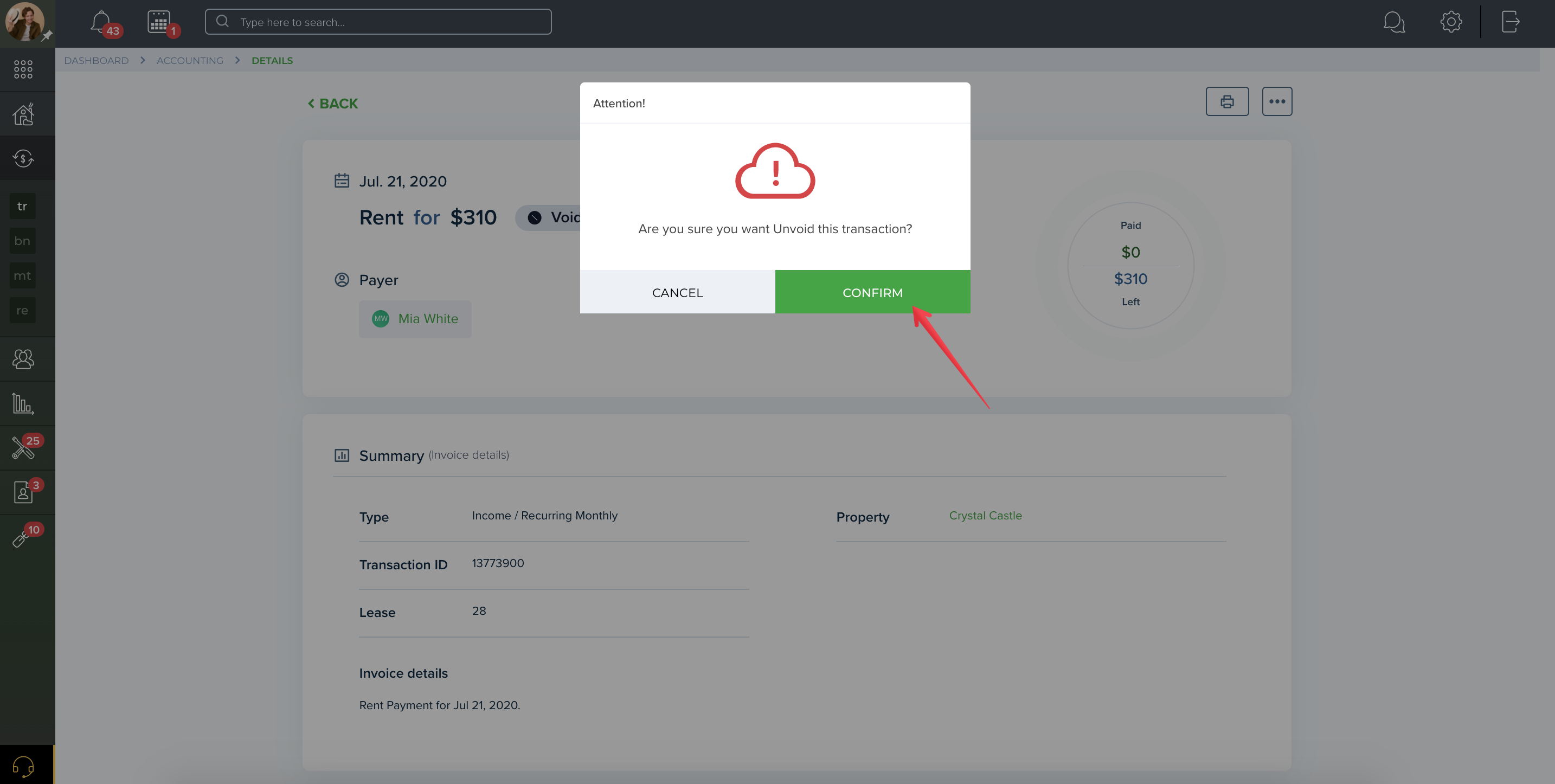This screenshot has width=1555, height=784.
Task: Open support headset icon
Action: point(23,767)
